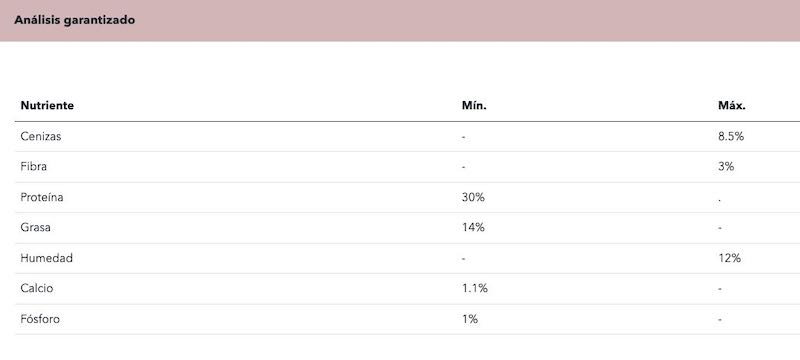Click the Calcio row label
Image resolution: width=800 pixels, height=360 pixels.
point(37,288)
